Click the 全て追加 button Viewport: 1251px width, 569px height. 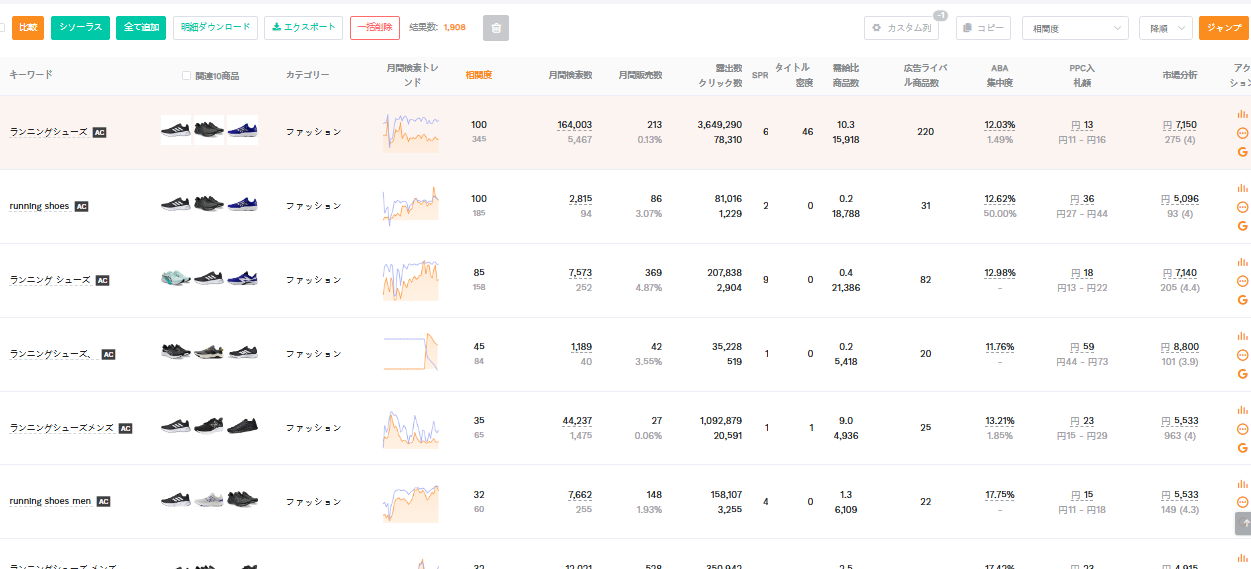[x=141, y=28]
